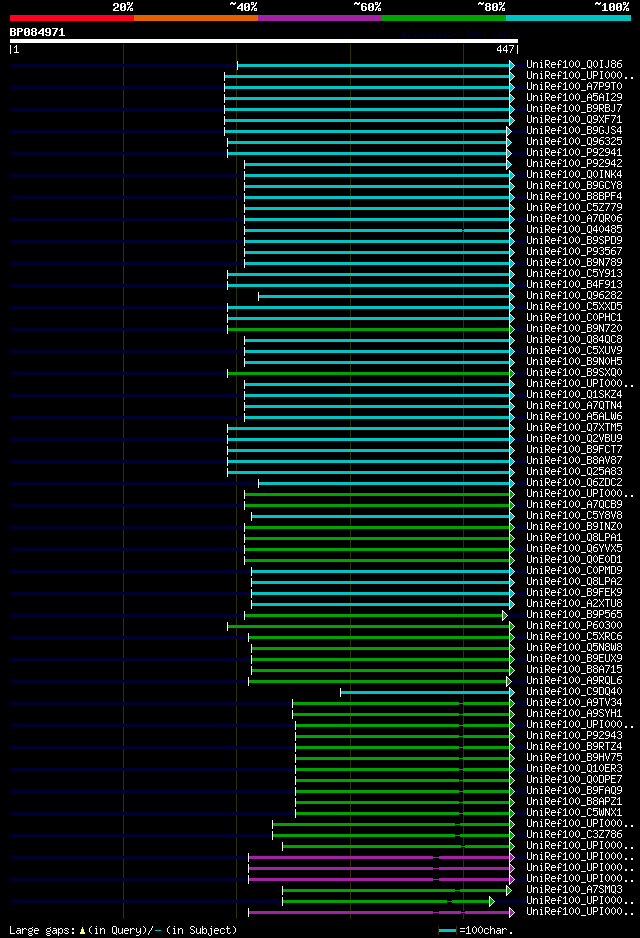Screen dimensions: 640x938
Task: Click the UniRef100_Q96282 label
Action: point(574,295)
